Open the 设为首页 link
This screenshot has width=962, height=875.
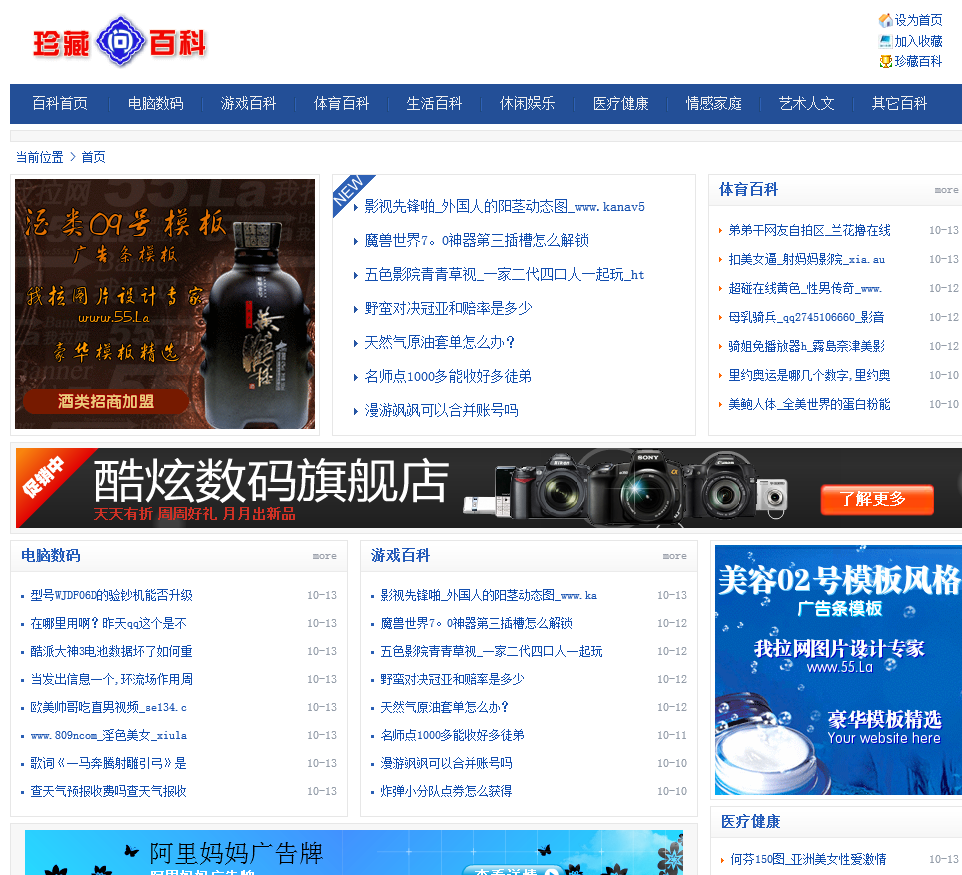click(918, 21)
